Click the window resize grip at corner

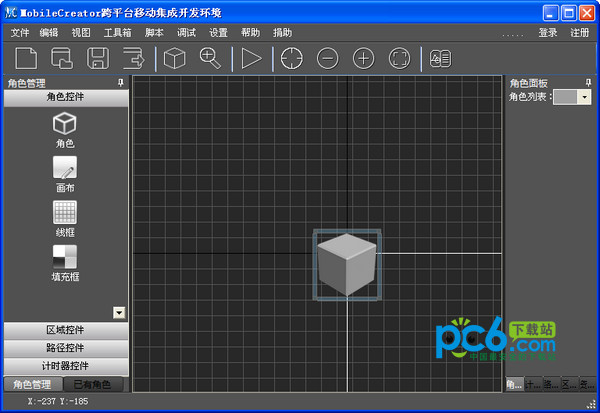coord(592,404)
